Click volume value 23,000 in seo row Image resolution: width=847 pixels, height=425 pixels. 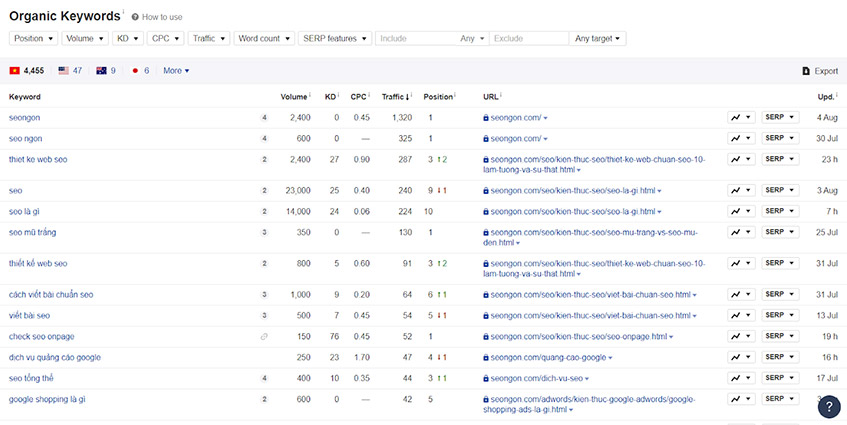(298, 191)
